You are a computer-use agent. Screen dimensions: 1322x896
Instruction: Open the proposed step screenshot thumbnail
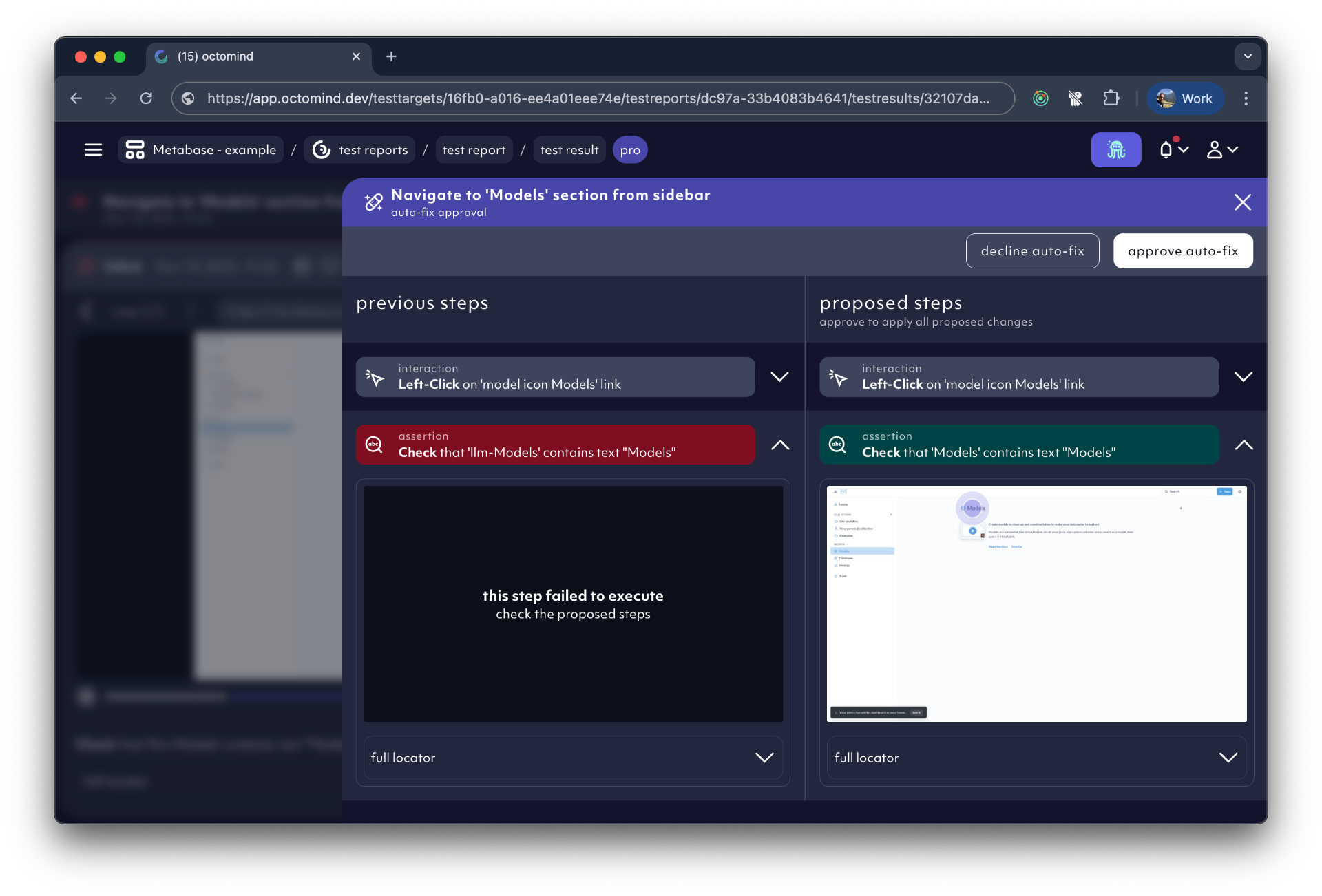coord(1036,604)
